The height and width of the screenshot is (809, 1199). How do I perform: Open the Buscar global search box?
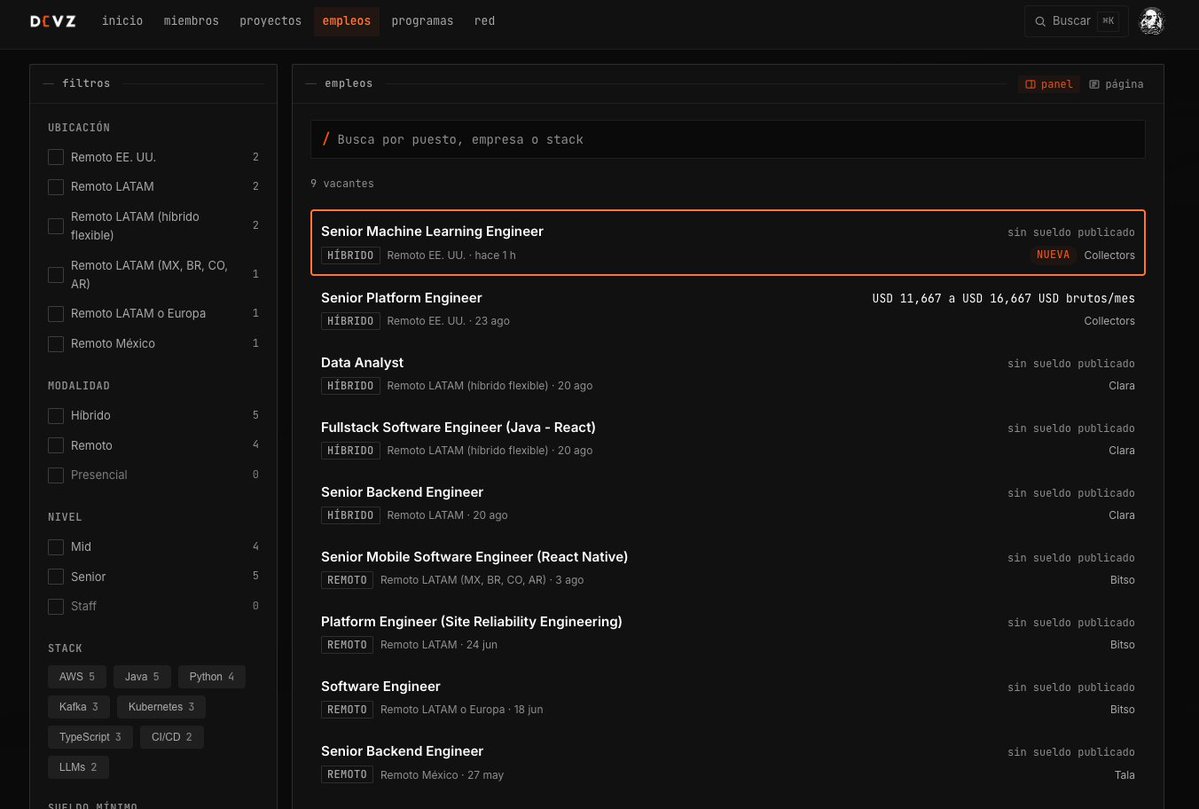(1076, 21)
